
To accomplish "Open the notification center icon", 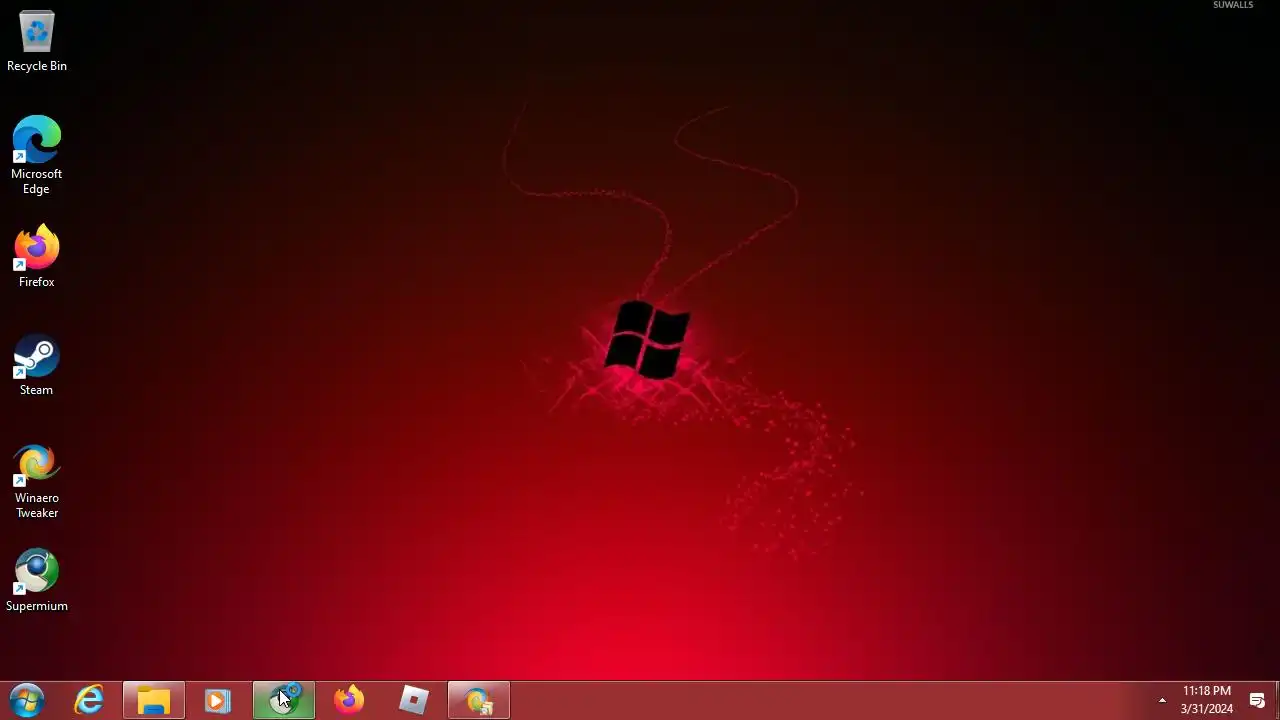I will pos(1258,700).
